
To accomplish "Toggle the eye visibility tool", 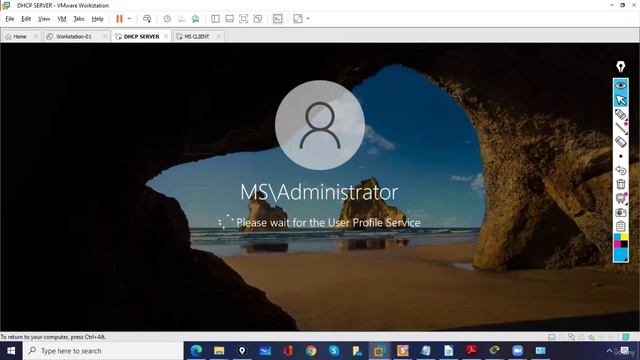I will tap(620, 85).
